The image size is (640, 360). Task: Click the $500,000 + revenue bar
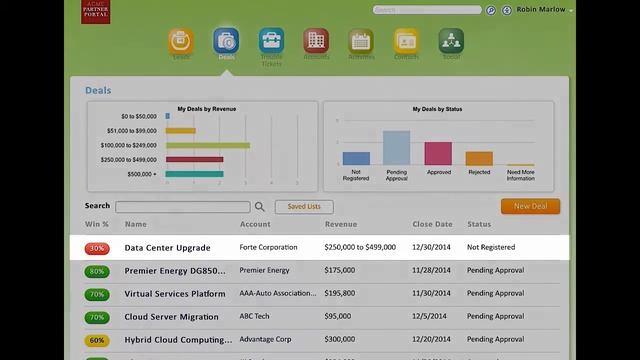click(194, 174)
